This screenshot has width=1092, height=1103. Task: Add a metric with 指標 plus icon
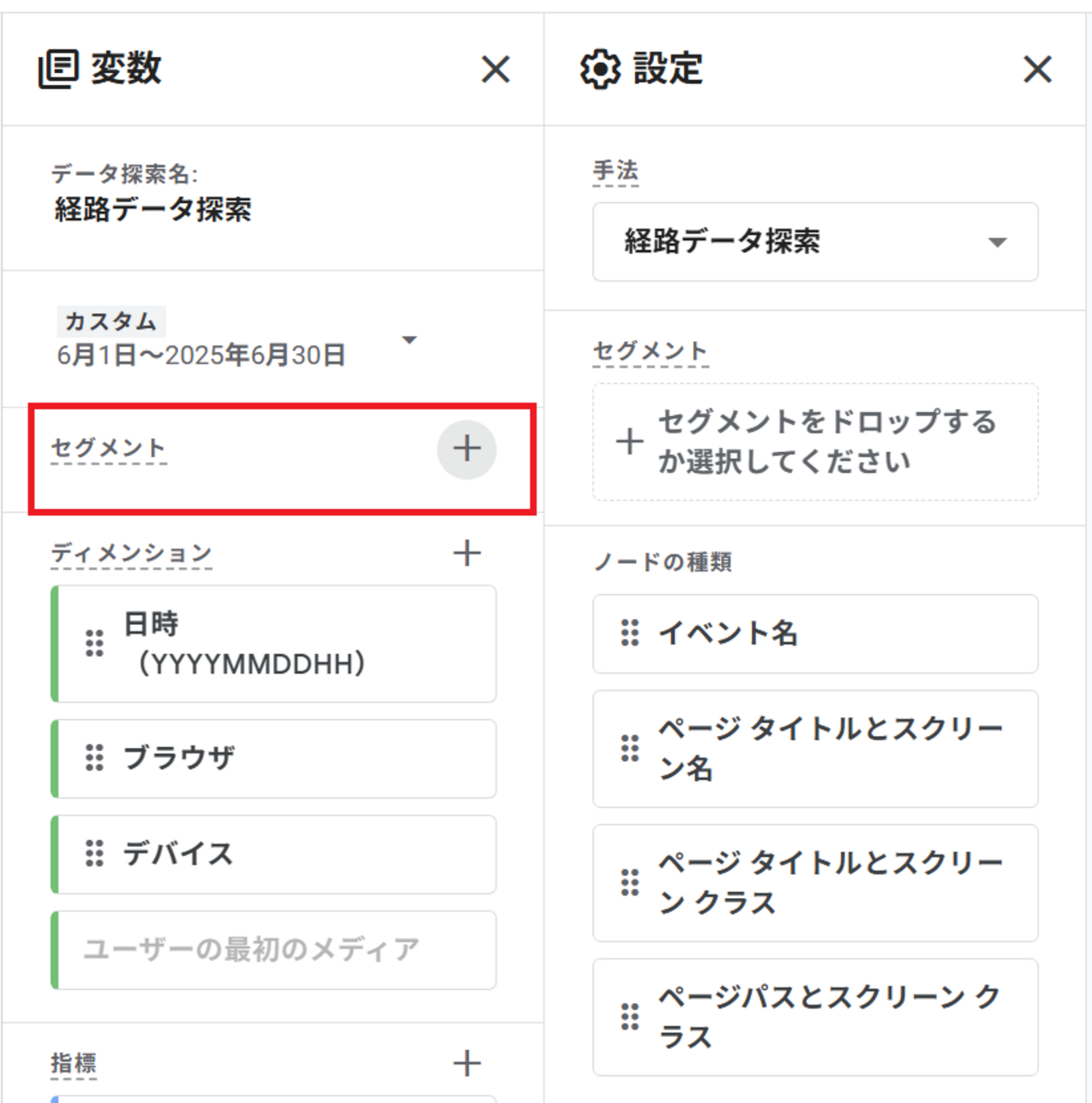point(467,1063)
